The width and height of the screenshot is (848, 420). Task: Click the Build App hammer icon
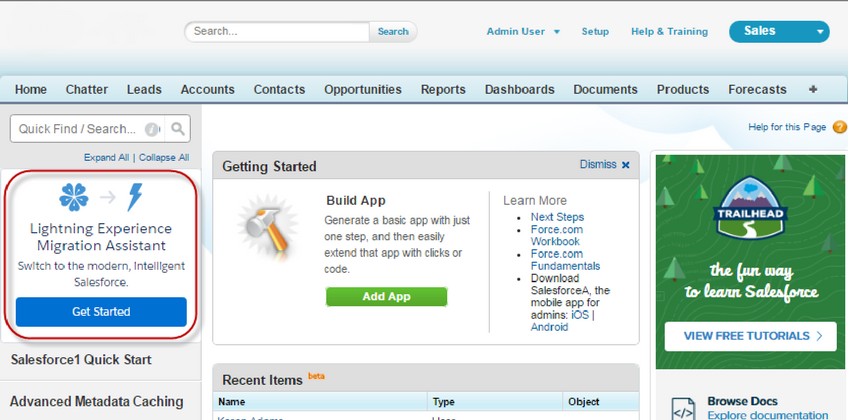pos(268,229)
